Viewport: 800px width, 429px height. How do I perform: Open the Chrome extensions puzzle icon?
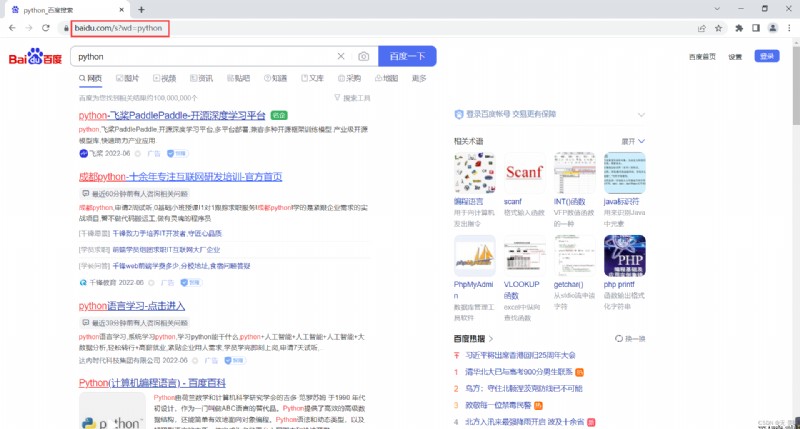[739, 29]
